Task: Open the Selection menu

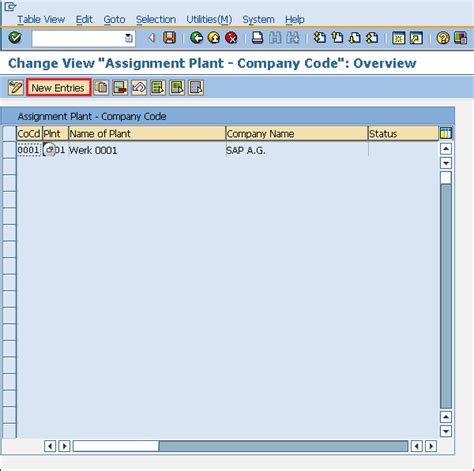Action: (x=156, y=19)
